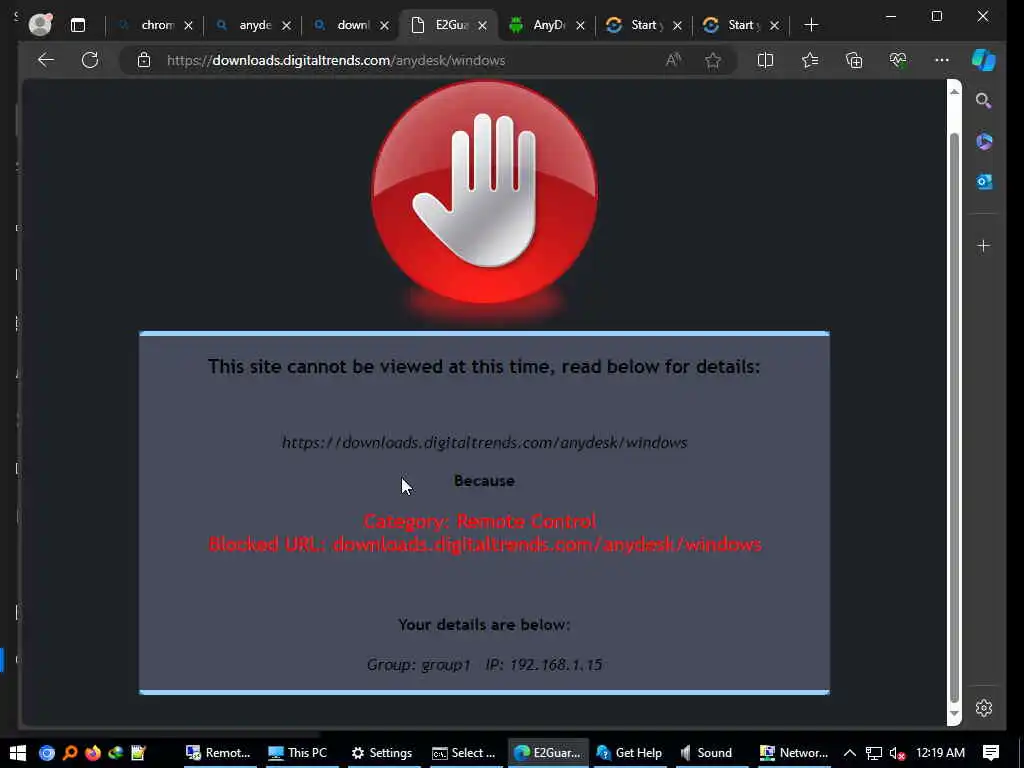Open the muted volume tray icon

(897, 753)
